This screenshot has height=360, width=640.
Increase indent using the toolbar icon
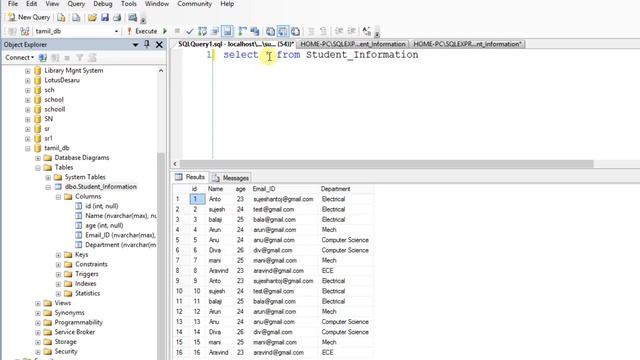click(351, 31)
